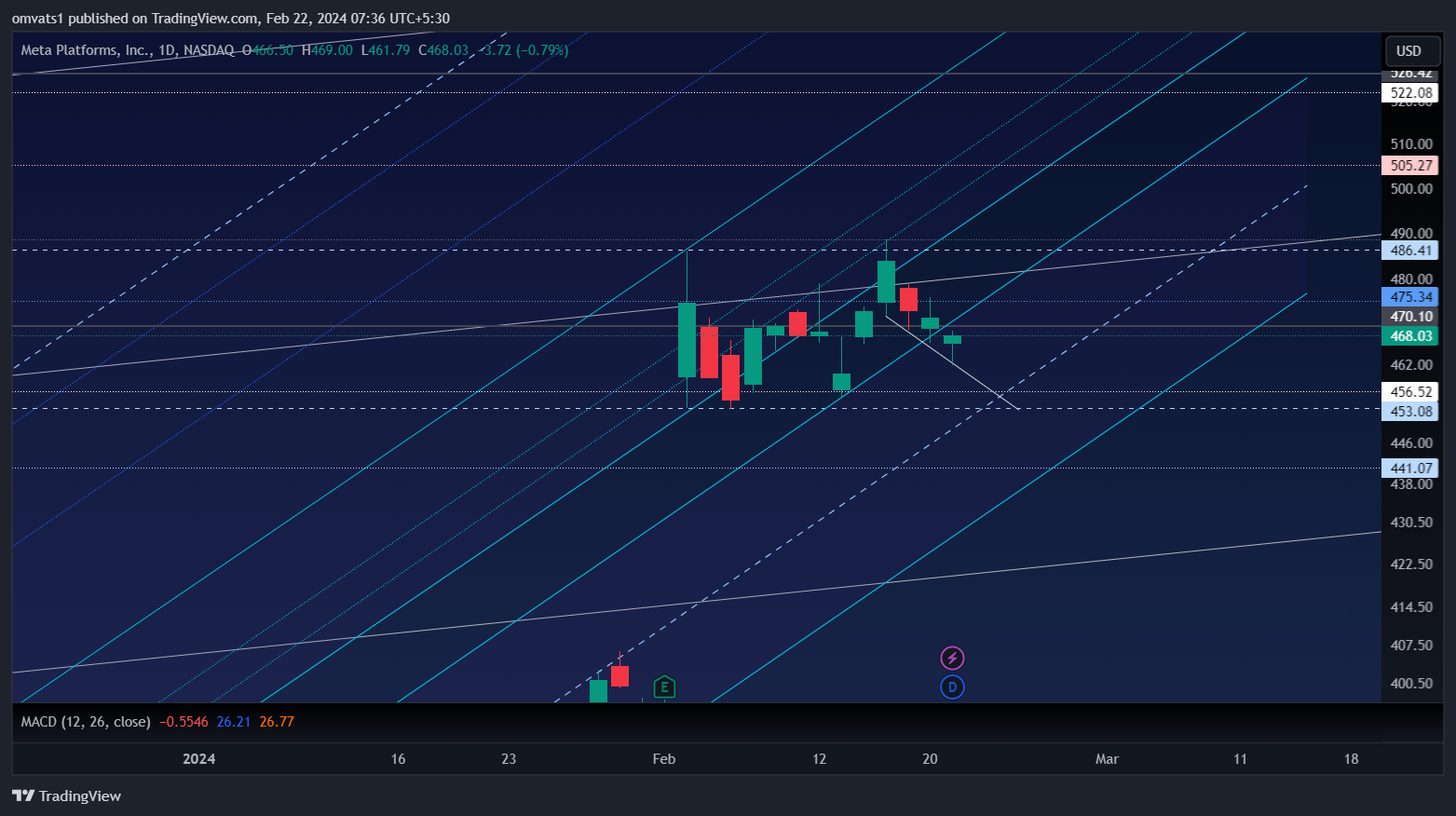Click the MACD (12, 26, close) indicator label
Viewport: 1456px width, 816px height.
[86, 722]
